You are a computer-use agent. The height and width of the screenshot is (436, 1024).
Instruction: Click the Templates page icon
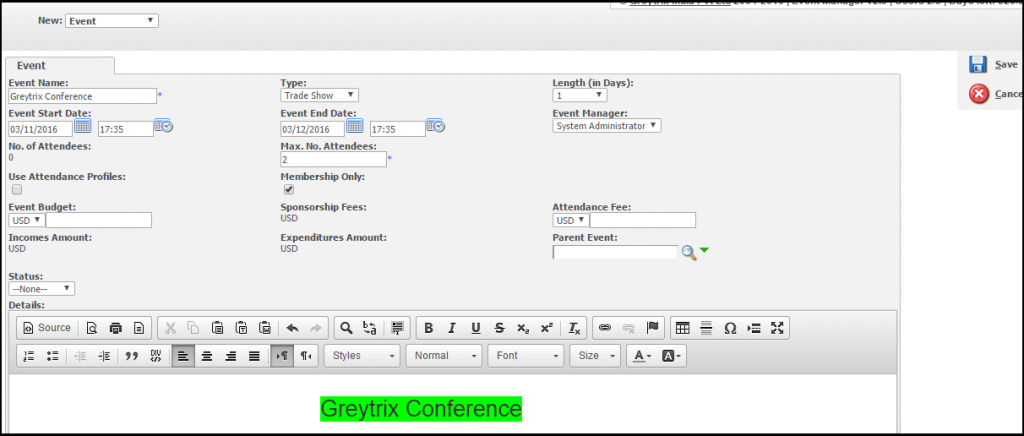pyautogui.click(x=138, y=328)
